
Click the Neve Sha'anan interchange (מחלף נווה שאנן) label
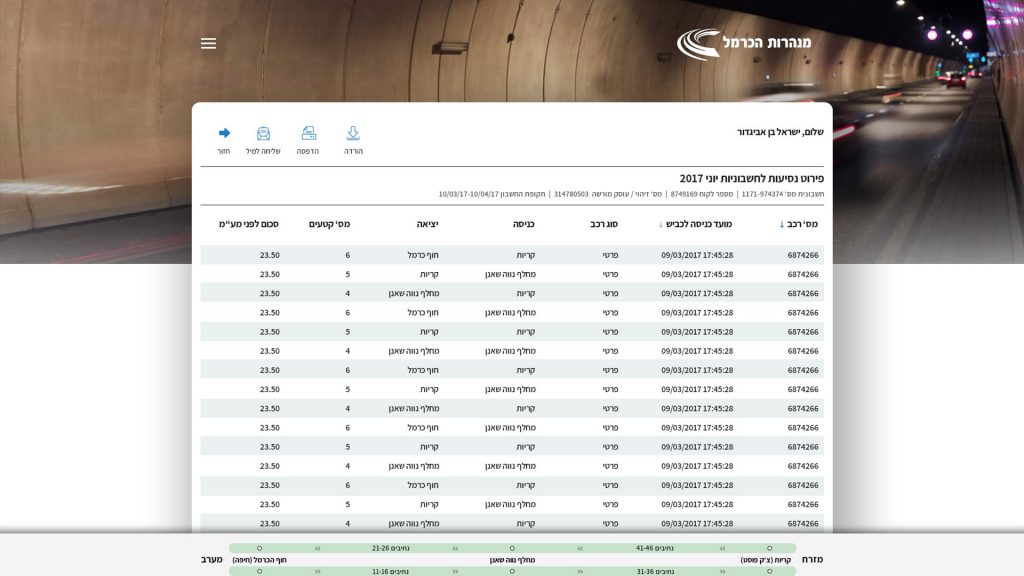[512, 560]
